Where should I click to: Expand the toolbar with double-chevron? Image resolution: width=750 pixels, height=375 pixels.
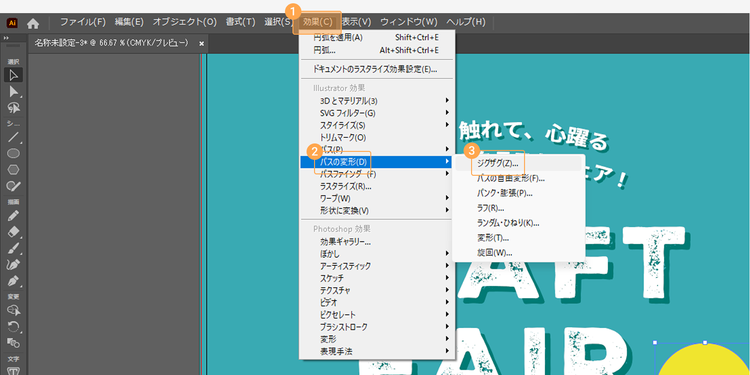coord(6,38)
